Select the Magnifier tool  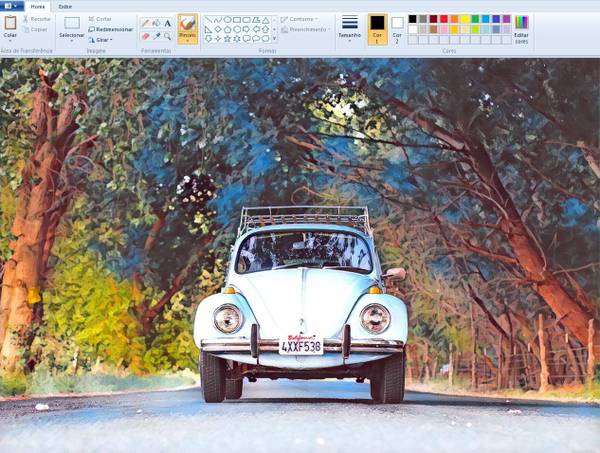click(167, 36)
